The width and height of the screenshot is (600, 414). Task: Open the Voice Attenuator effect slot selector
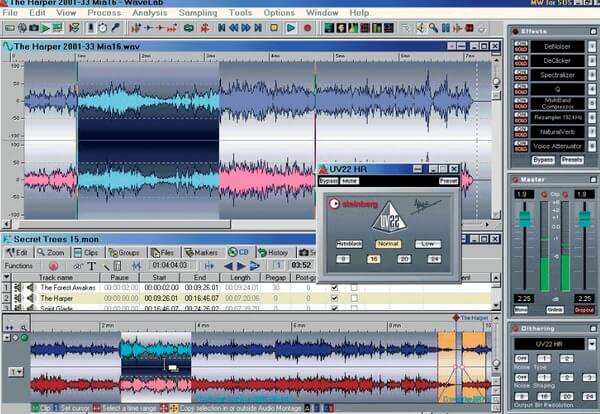(557, 146)
